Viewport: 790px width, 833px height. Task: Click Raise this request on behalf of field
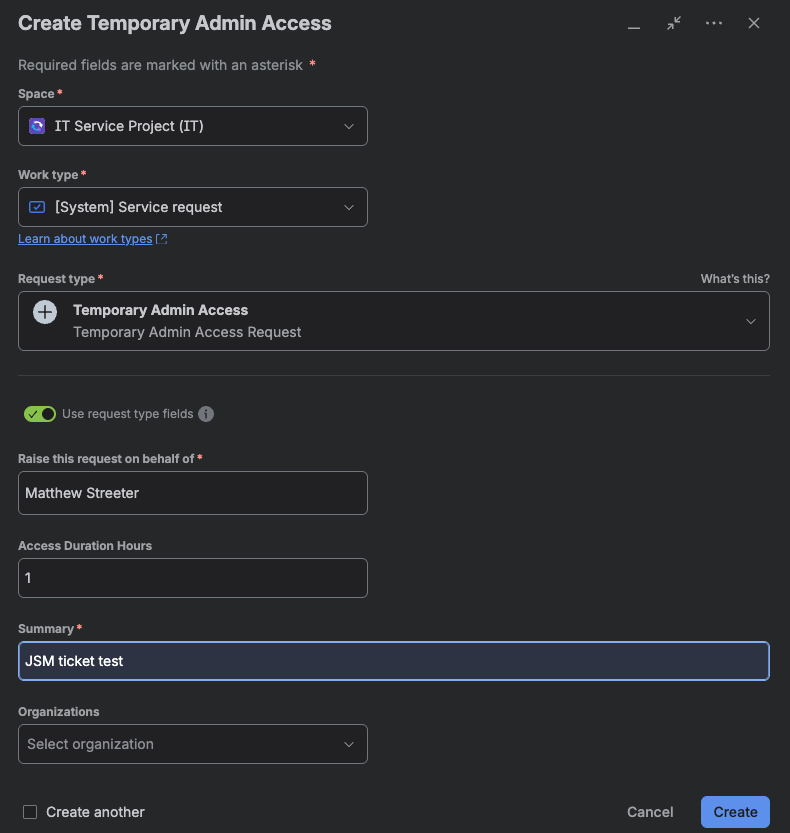(x=193, y=493)
